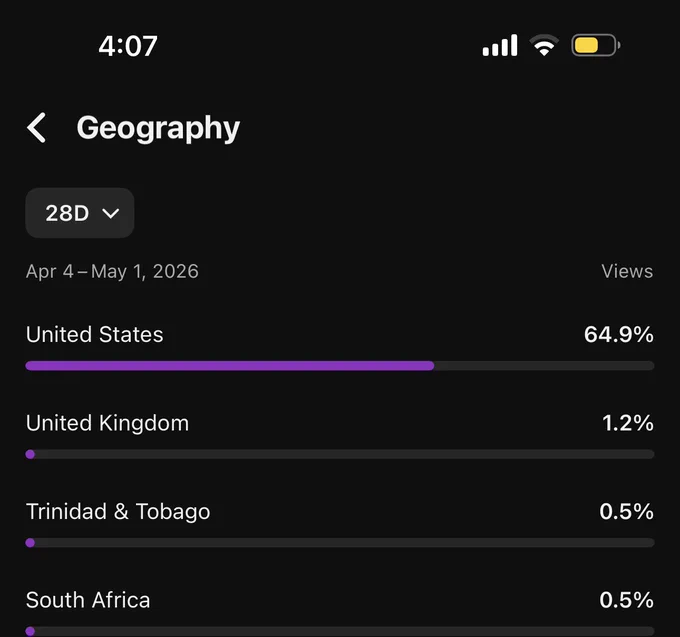Click the United States purple progress bar

click(x=230, y=366)
